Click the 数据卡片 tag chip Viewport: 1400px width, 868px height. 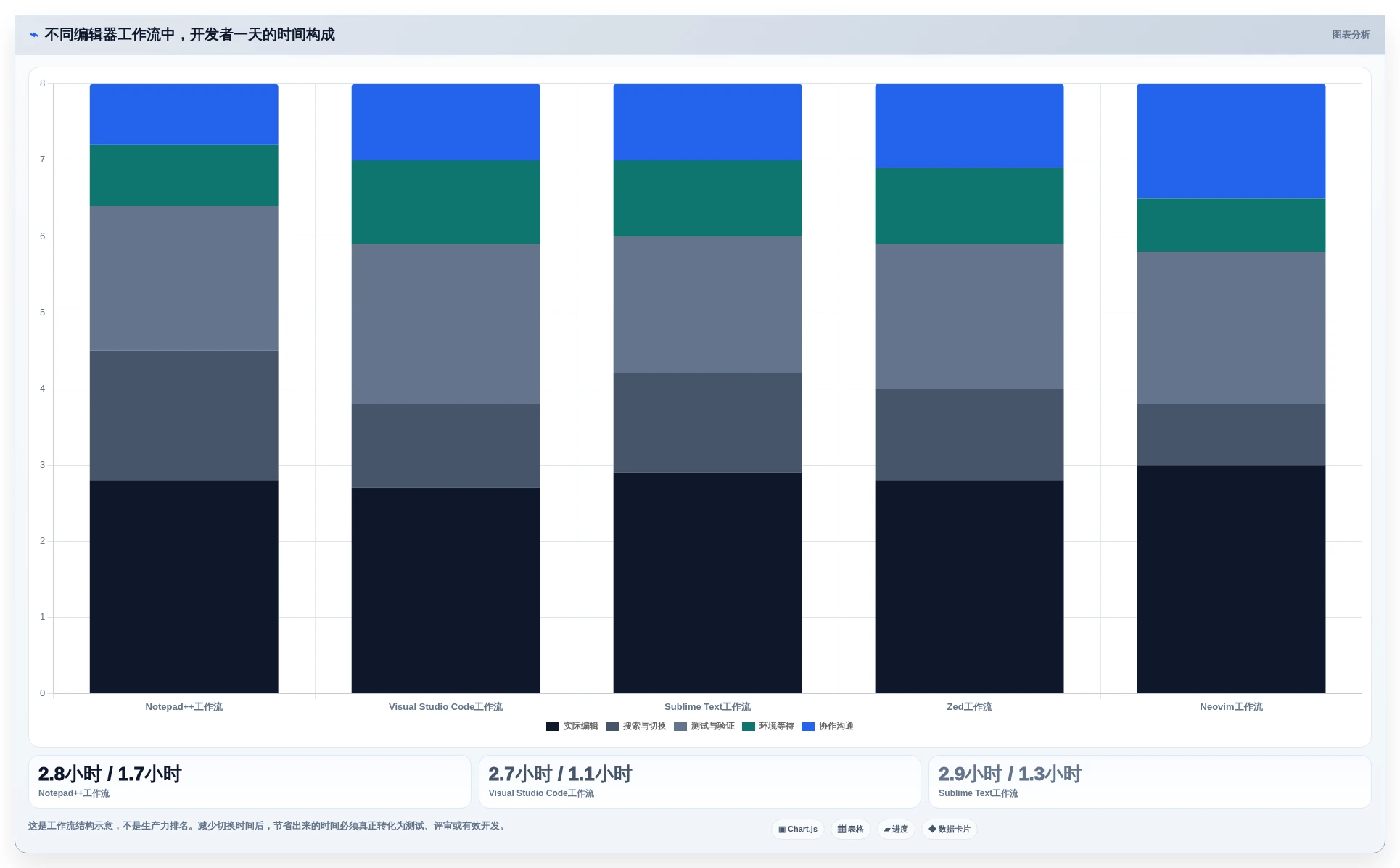tap(950, 830)
